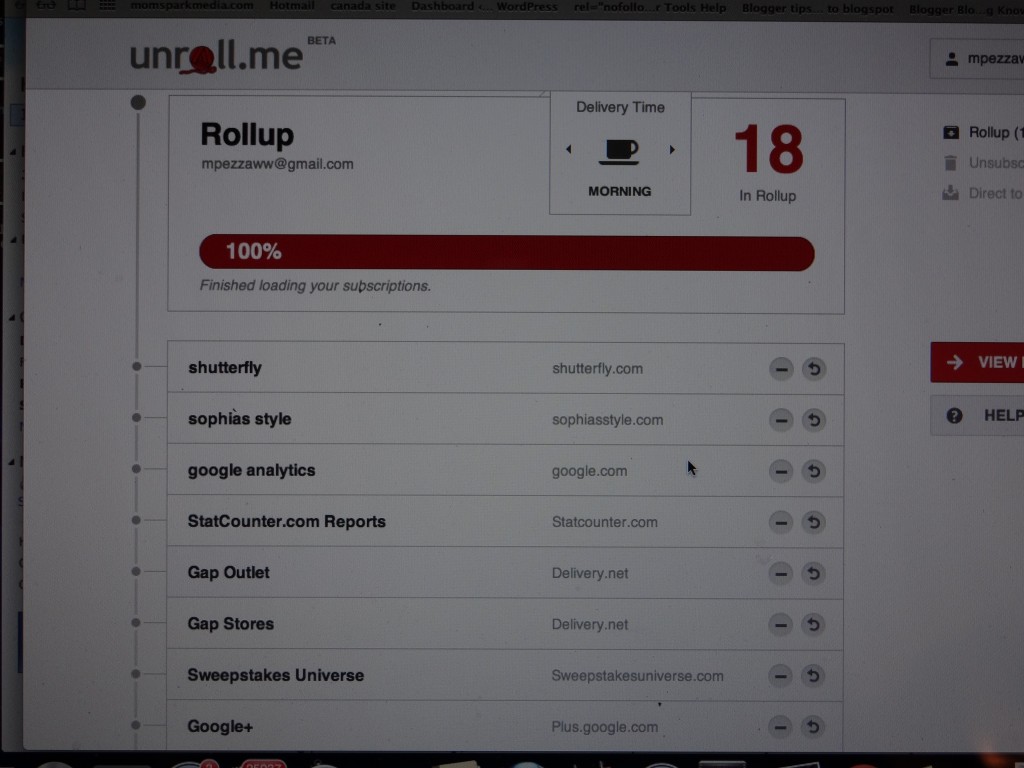Click the google analytics subscription name
Image resolution: width=1024 pixels, height=768 pixels.
(x=251, y=470)
